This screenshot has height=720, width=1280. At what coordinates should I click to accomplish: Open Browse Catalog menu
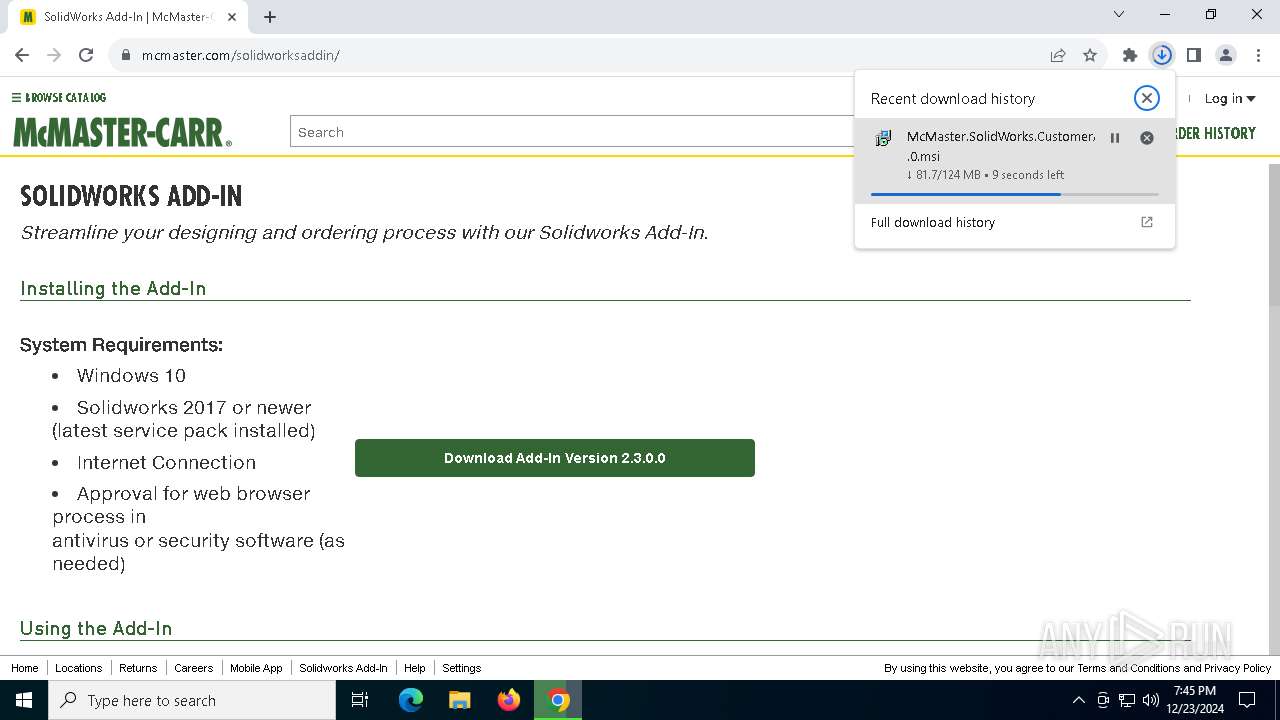(x=59, y=97)
